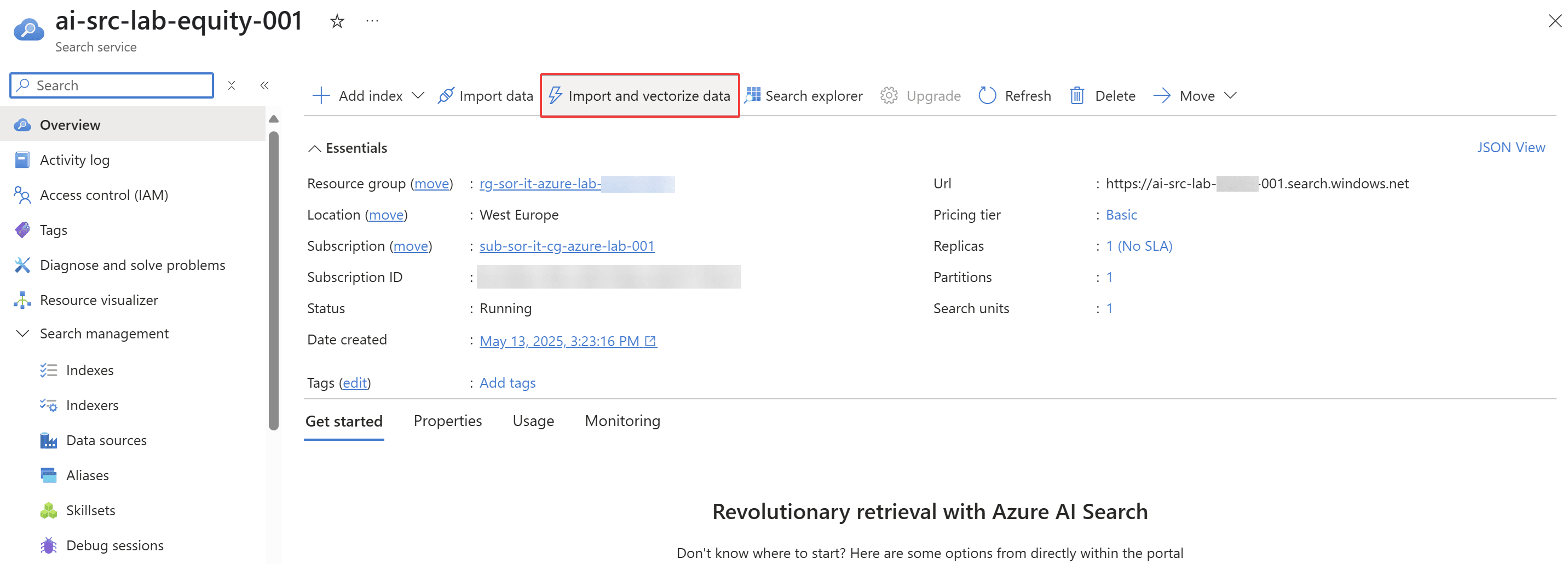The image size is (1568, 564).
Task: Open sub-sor-it-cg-azure-lab-001 subscription link
Action: (567, 246)
